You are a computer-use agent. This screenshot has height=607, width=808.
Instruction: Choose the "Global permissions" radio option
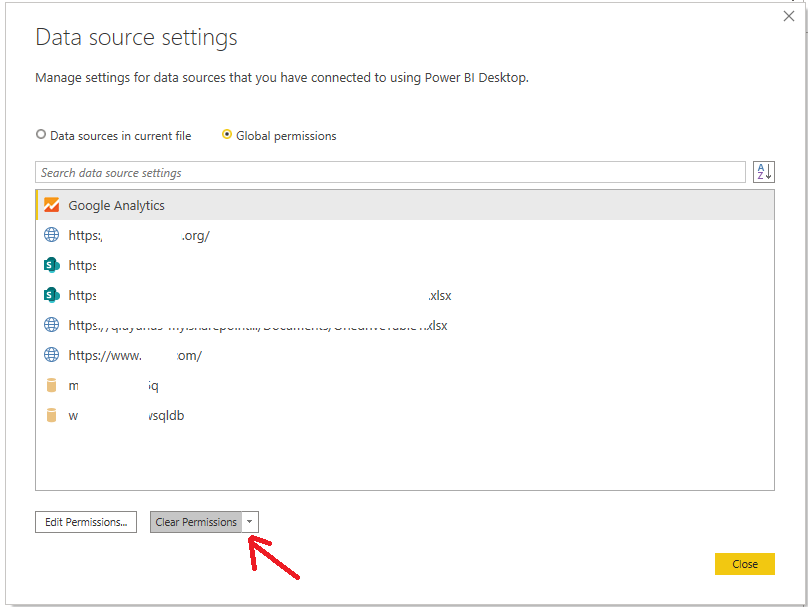click(x=227, y=135)
